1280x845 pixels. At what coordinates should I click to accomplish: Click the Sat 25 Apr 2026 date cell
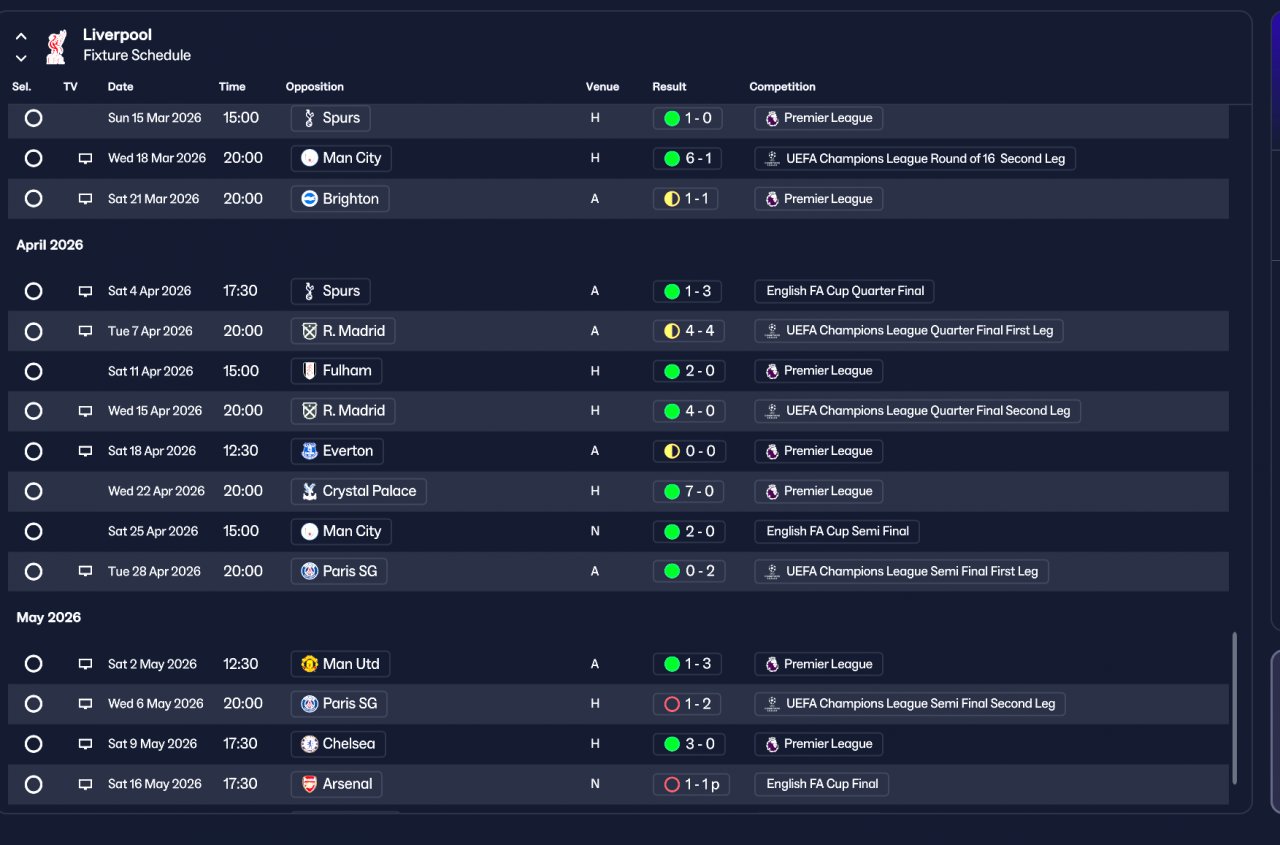point(153,531)
